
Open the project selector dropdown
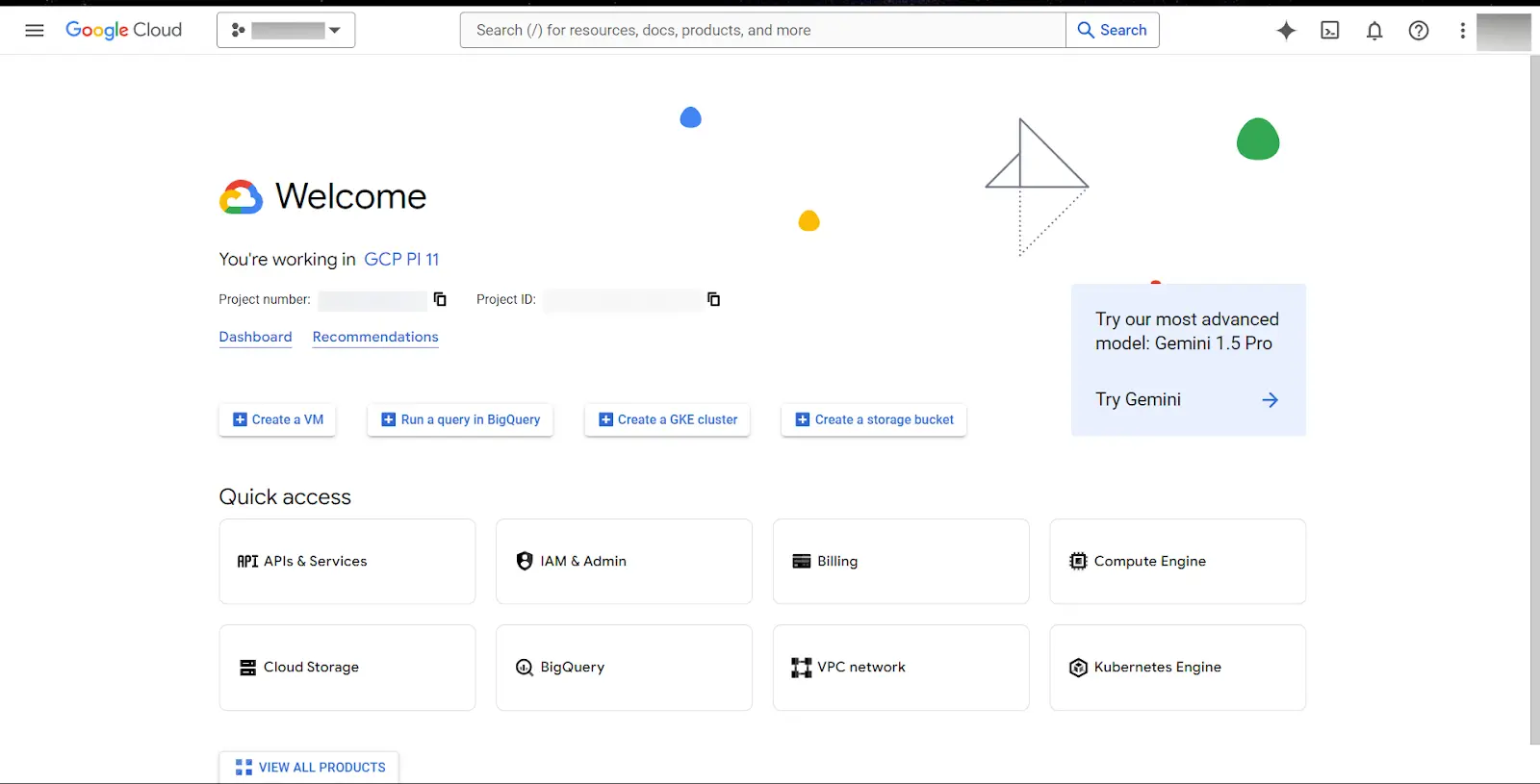click(286, 30)
